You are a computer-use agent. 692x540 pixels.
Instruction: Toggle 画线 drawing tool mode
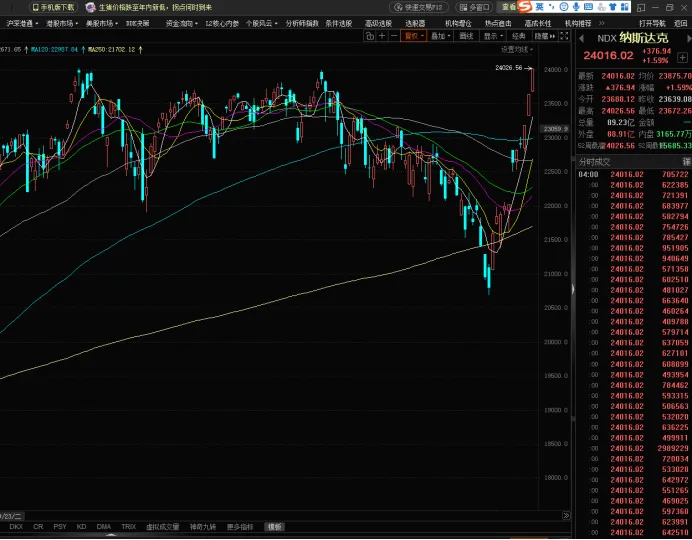pos(466,36)
